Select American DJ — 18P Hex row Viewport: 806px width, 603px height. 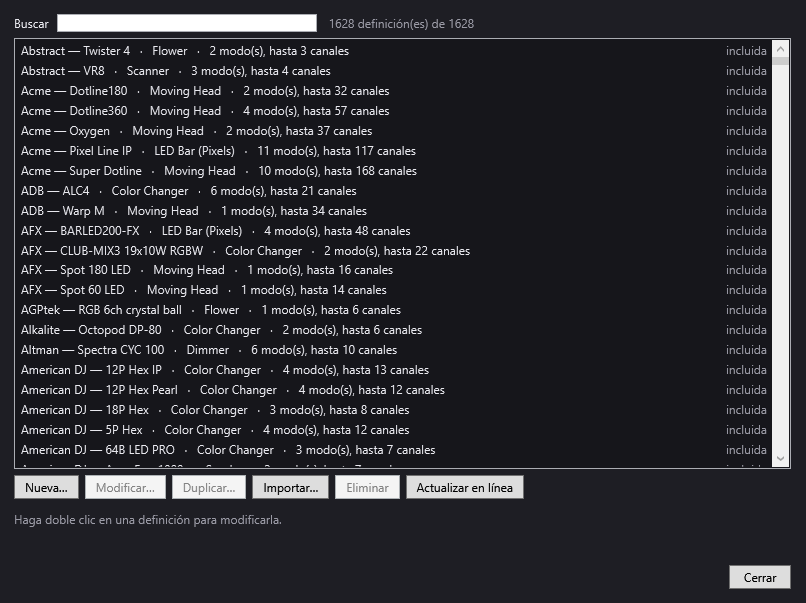393,411
